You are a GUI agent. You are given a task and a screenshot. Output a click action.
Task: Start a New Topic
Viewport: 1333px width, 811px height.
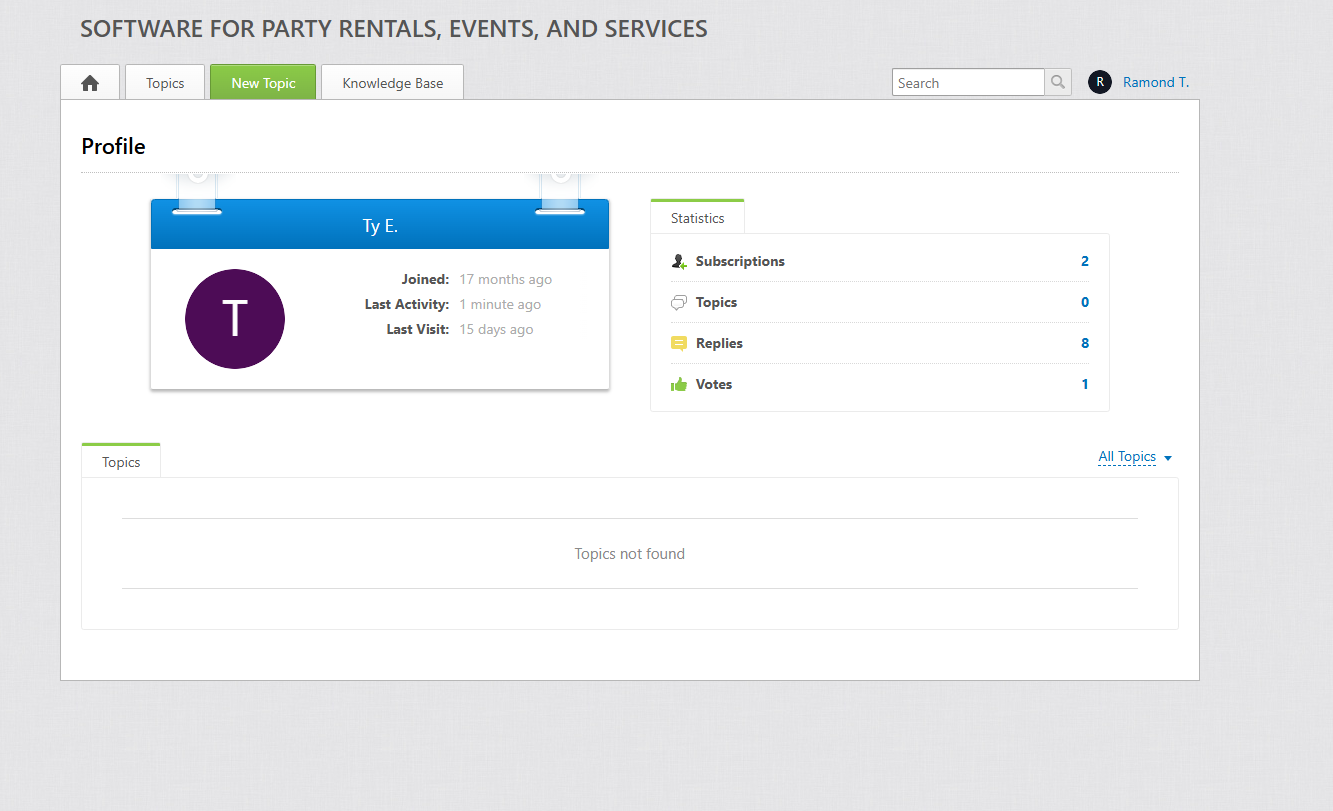pos(263,83)
